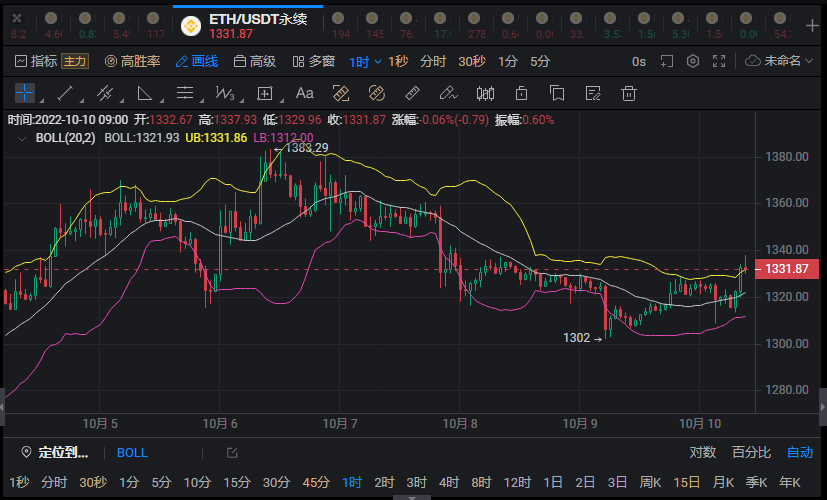The width and height of the screenshot is (827, 500).
Task: Click the orange rounded ruler icon
Action: point(377,93)
